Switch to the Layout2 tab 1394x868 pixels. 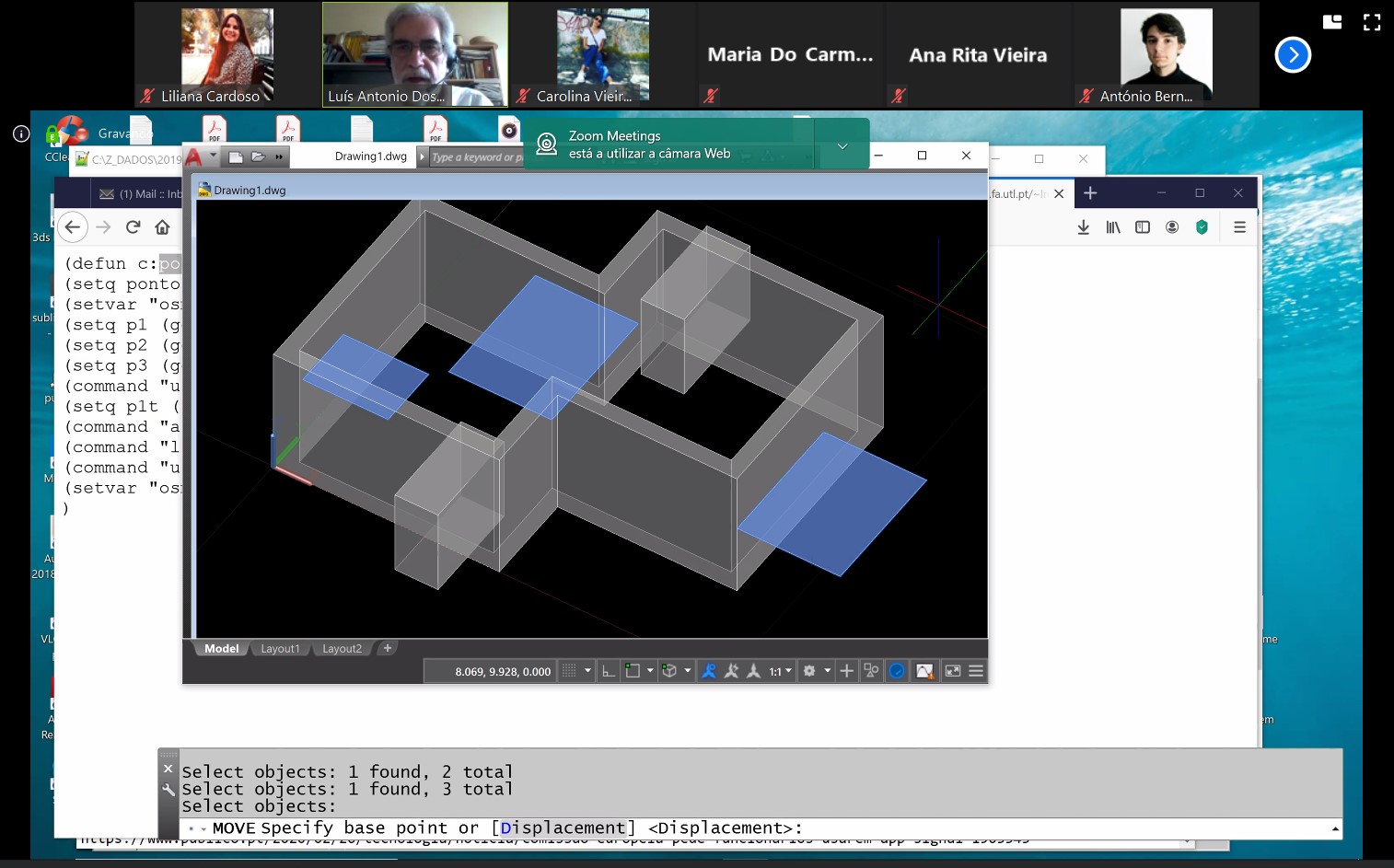342,649
